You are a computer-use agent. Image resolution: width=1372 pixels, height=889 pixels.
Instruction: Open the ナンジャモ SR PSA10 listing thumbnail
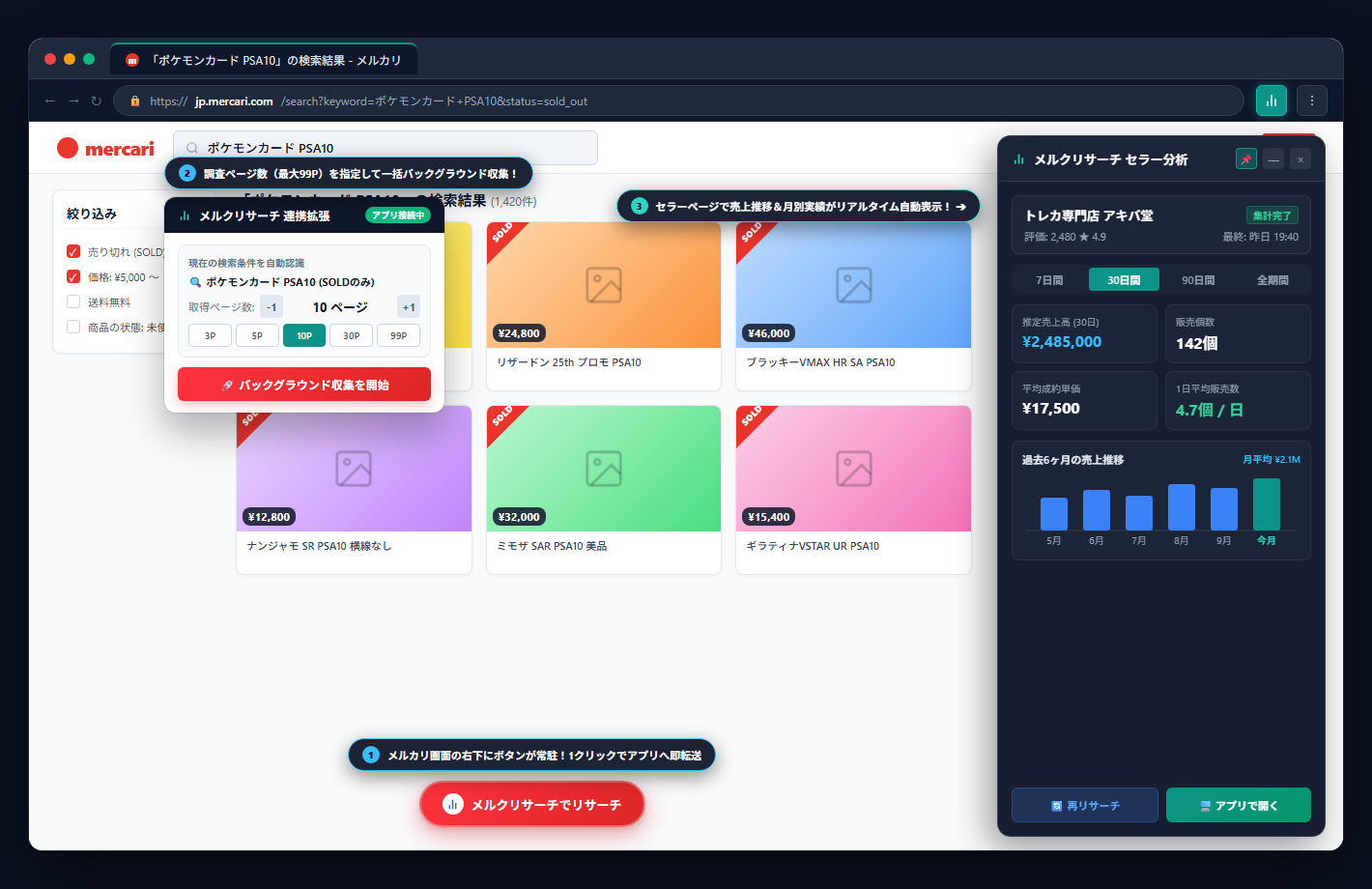coord(354,469)
